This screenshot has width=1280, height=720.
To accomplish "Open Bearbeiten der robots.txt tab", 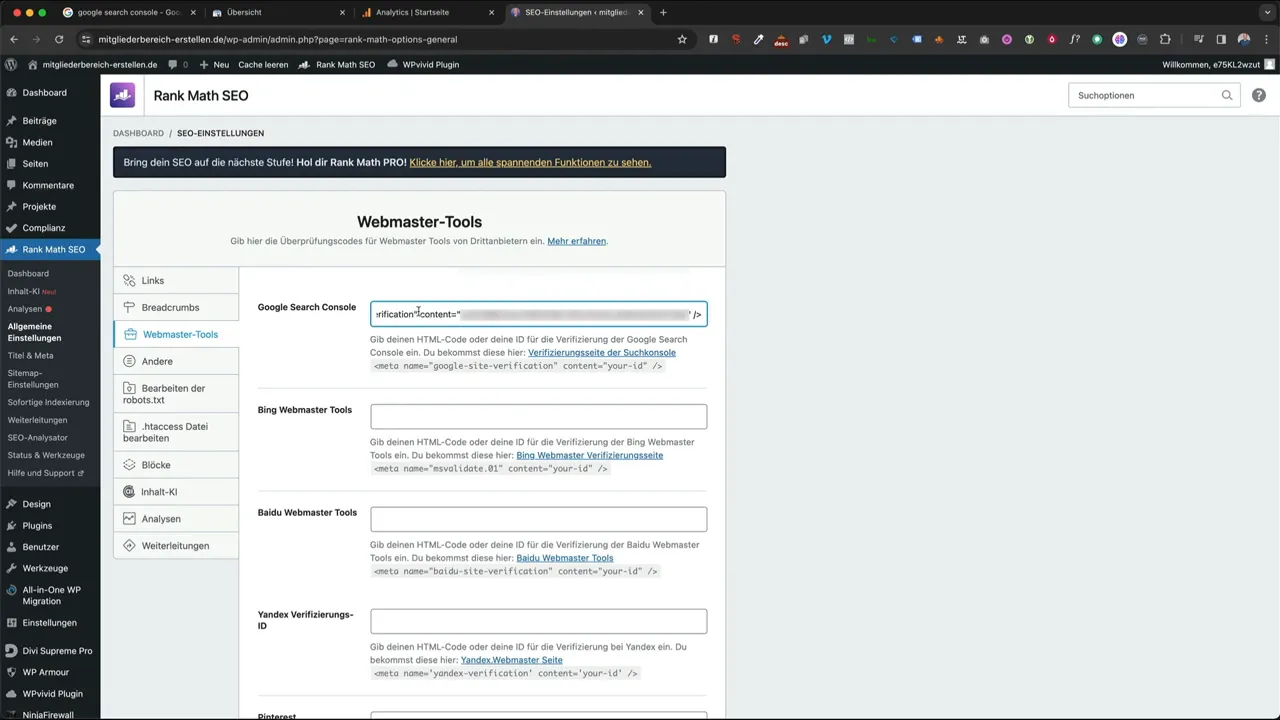I will click(173, 394).
